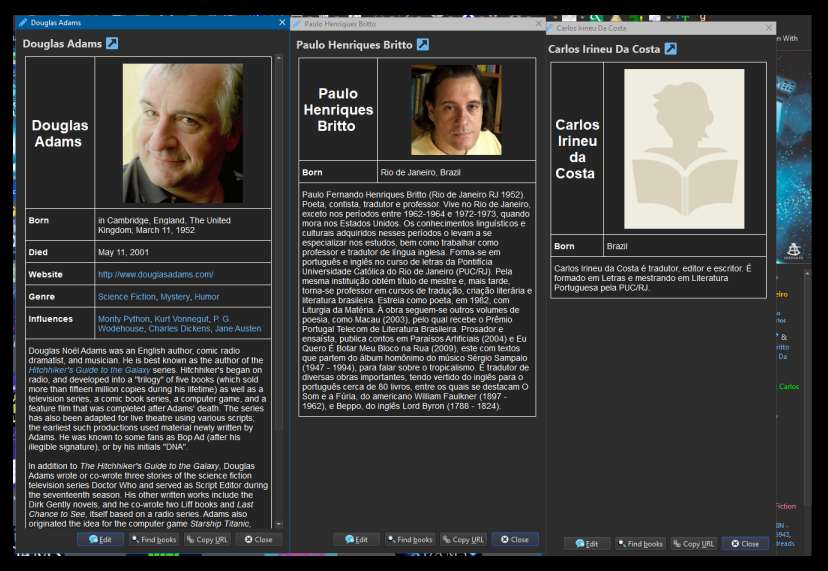Screen dimensions: 828x571
Task: Open external link icon next to Douglas Adams heading
Action: pyautogui.click(x=112, y=43)
